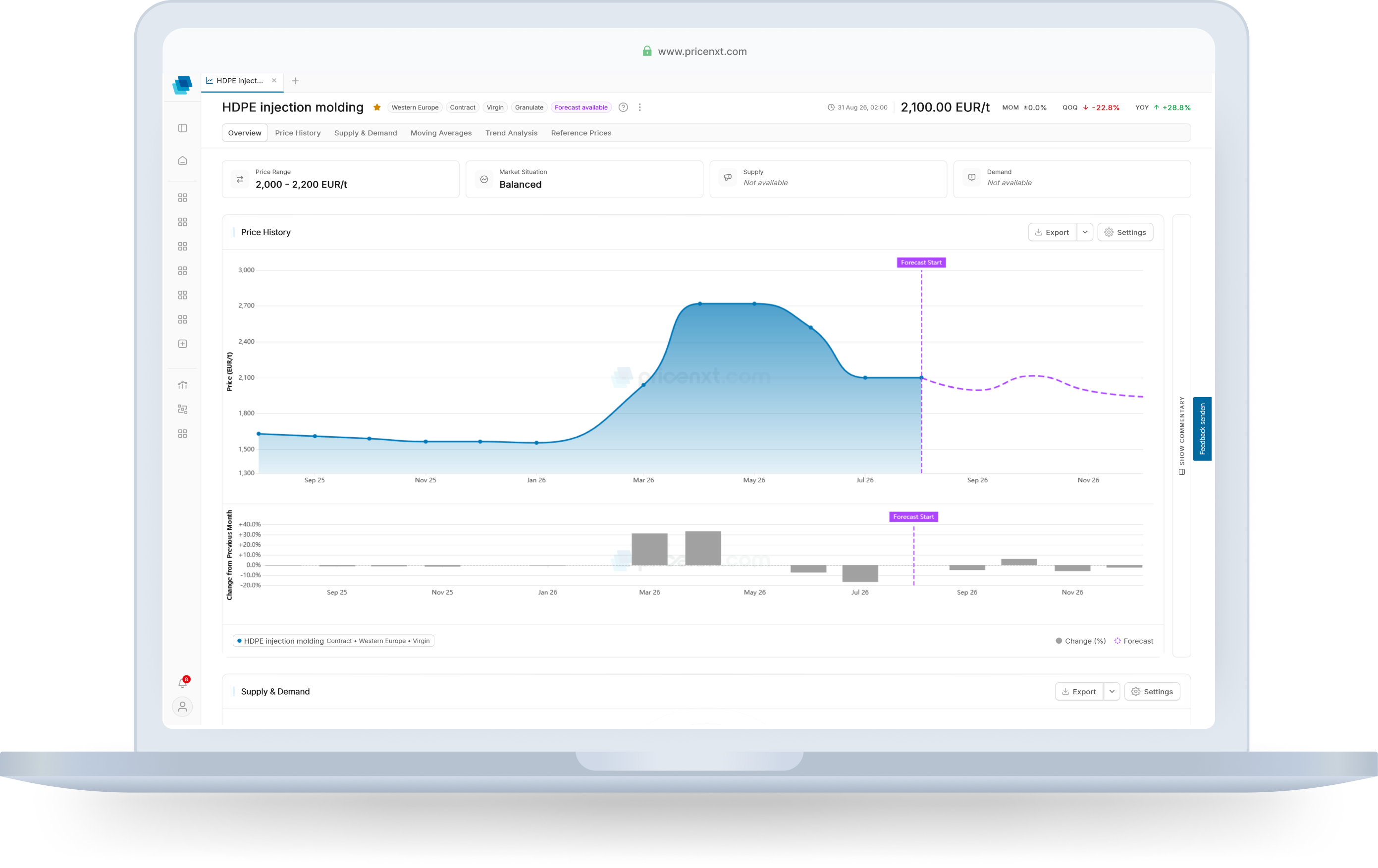
Task: Open the Trend Analysis tab
Action: 512,133
